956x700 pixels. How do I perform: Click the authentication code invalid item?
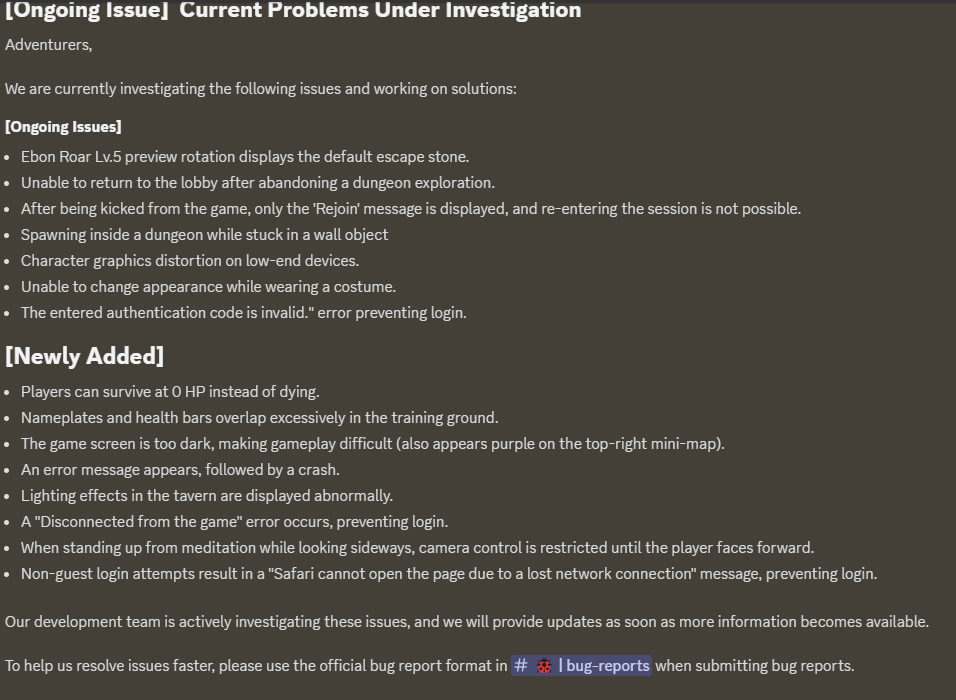(244, 313)
